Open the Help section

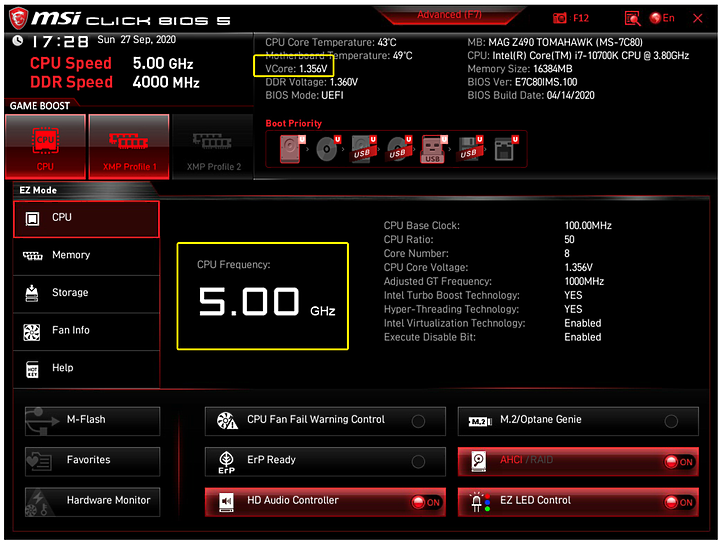pos(86,369)
